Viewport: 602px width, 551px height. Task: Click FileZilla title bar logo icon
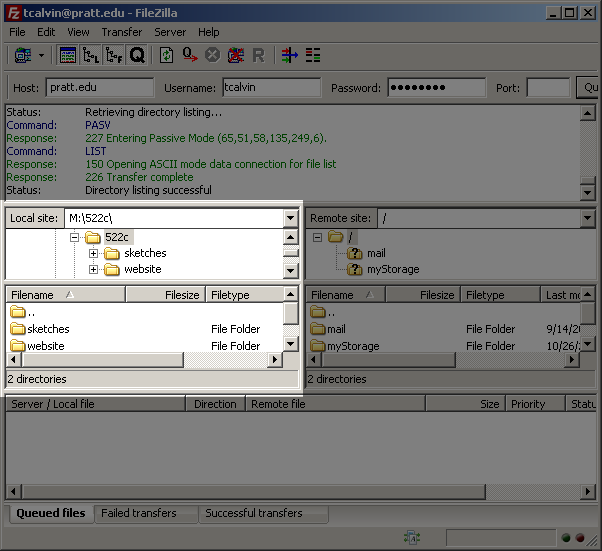coord(13,13)
